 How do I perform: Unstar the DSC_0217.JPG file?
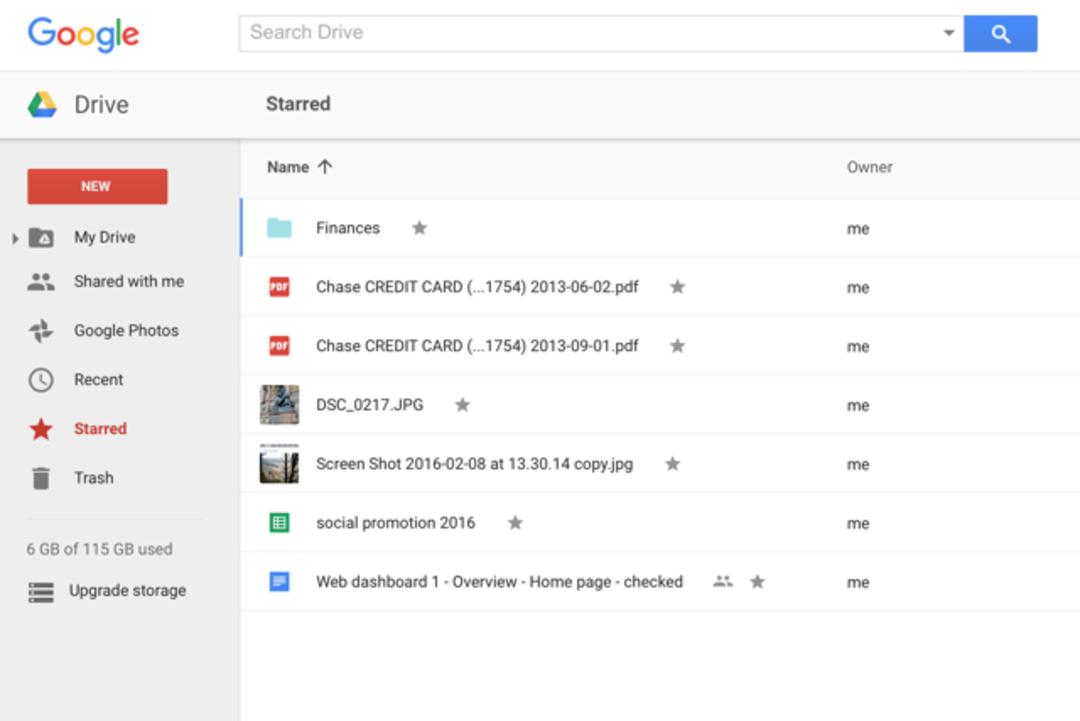pyautogui.click(x=463, y=405)
